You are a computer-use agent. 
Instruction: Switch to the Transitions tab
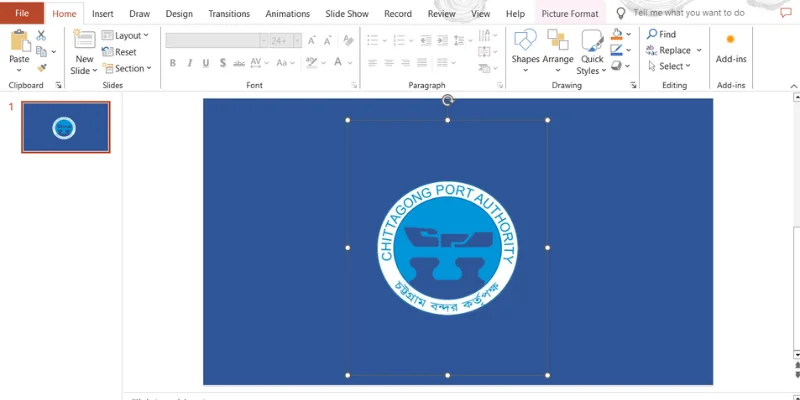[x=227, y=14]
